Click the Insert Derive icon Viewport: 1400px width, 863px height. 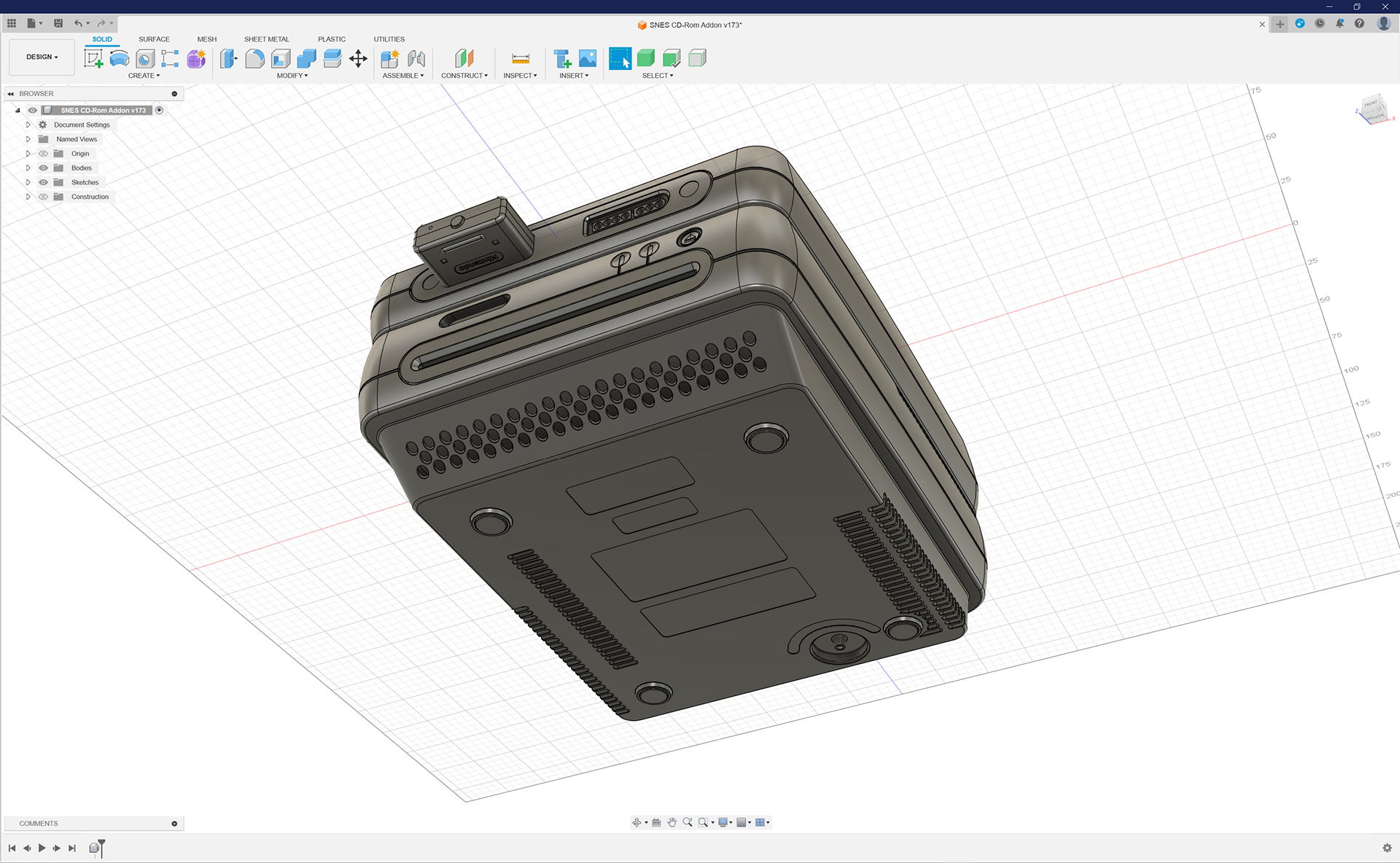click(x=562, y=58)
